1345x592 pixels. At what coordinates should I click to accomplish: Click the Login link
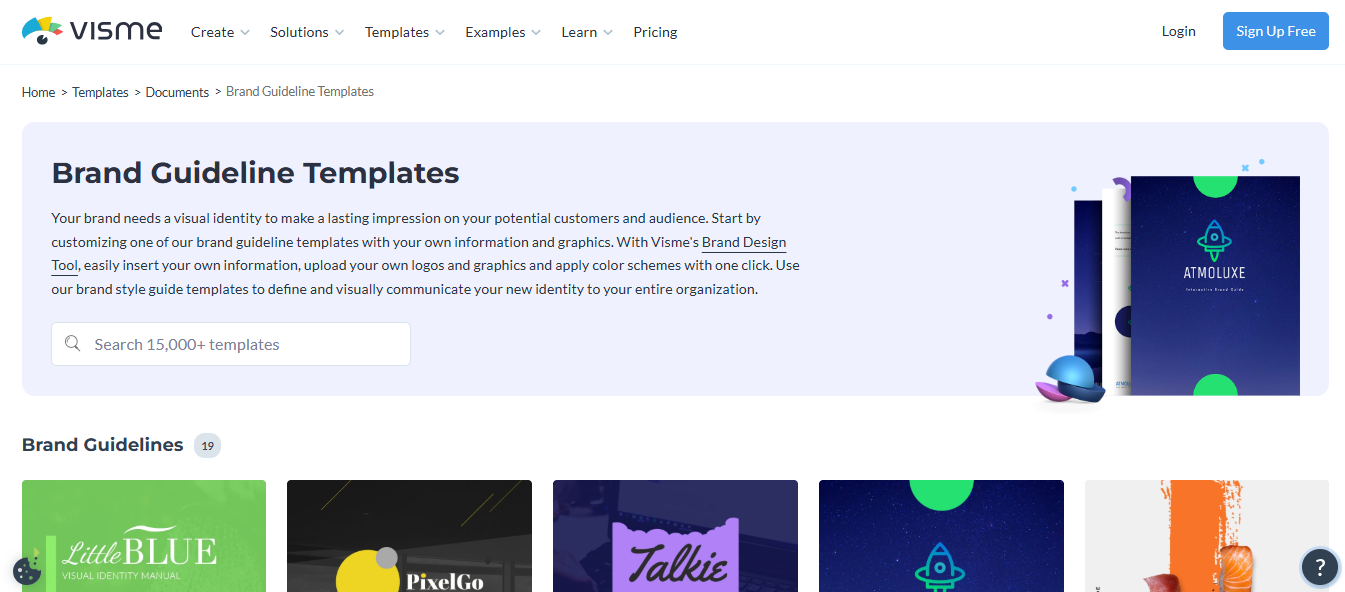(1178, 31)
